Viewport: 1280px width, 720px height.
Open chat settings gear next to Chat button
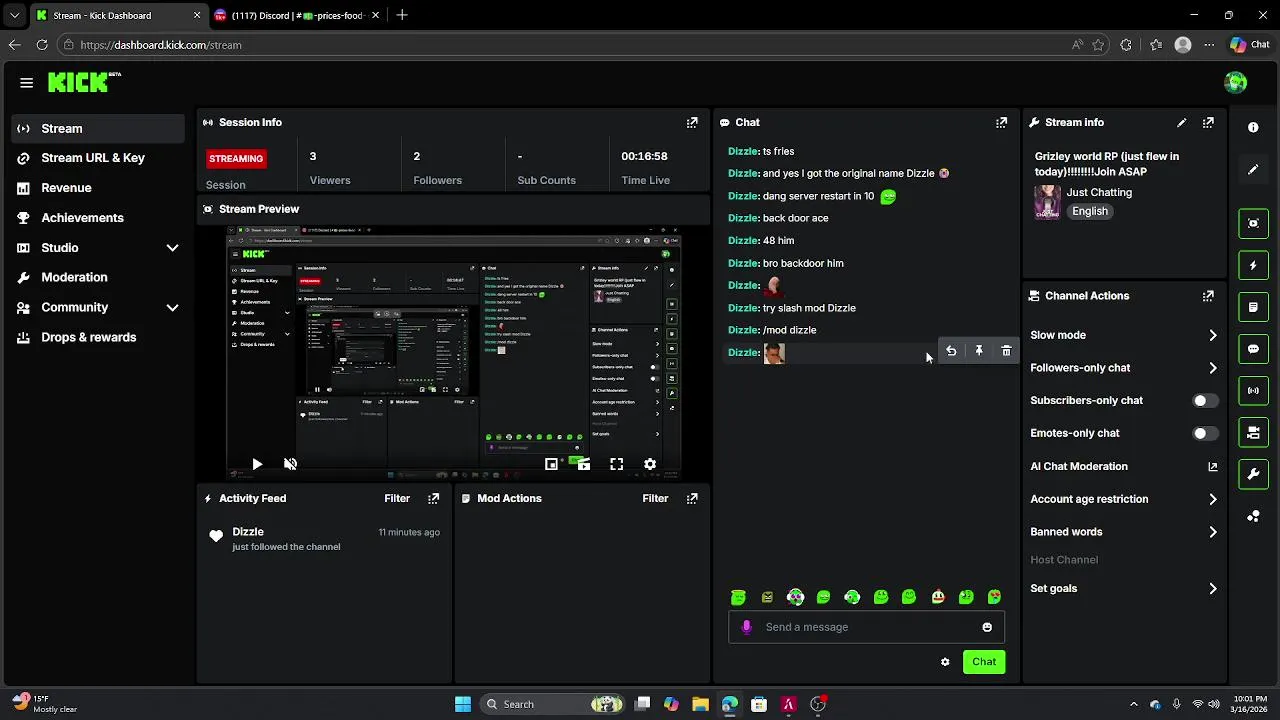[x=945, y=662]
